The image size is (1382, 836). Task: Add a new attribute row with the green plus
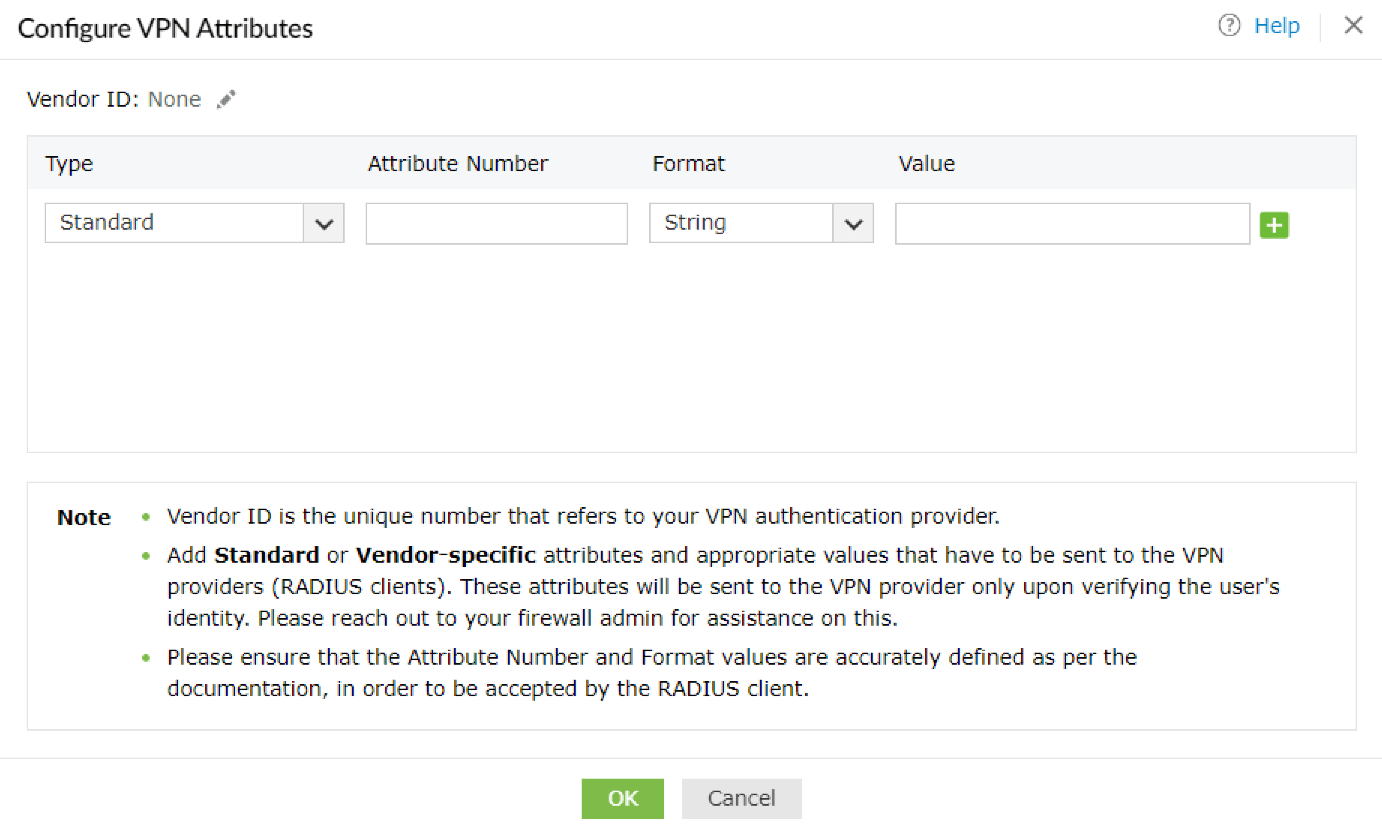pos(1274,225)
